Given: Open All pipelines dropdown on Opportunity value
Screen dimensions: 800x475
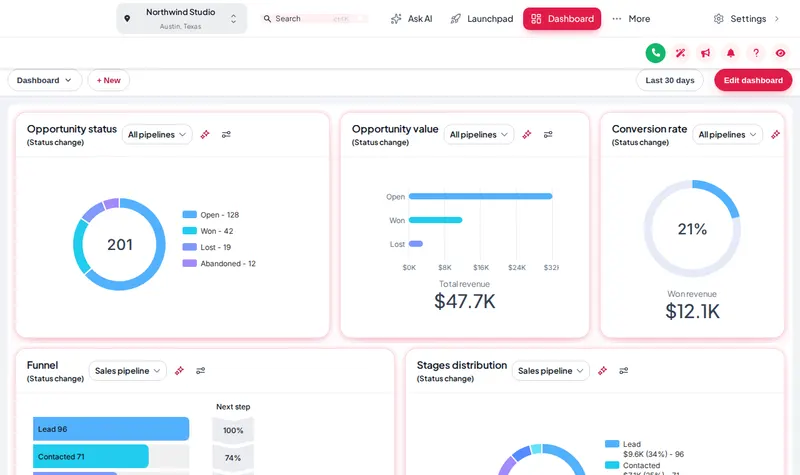Looking at the screenshot, I should [479, 134].
